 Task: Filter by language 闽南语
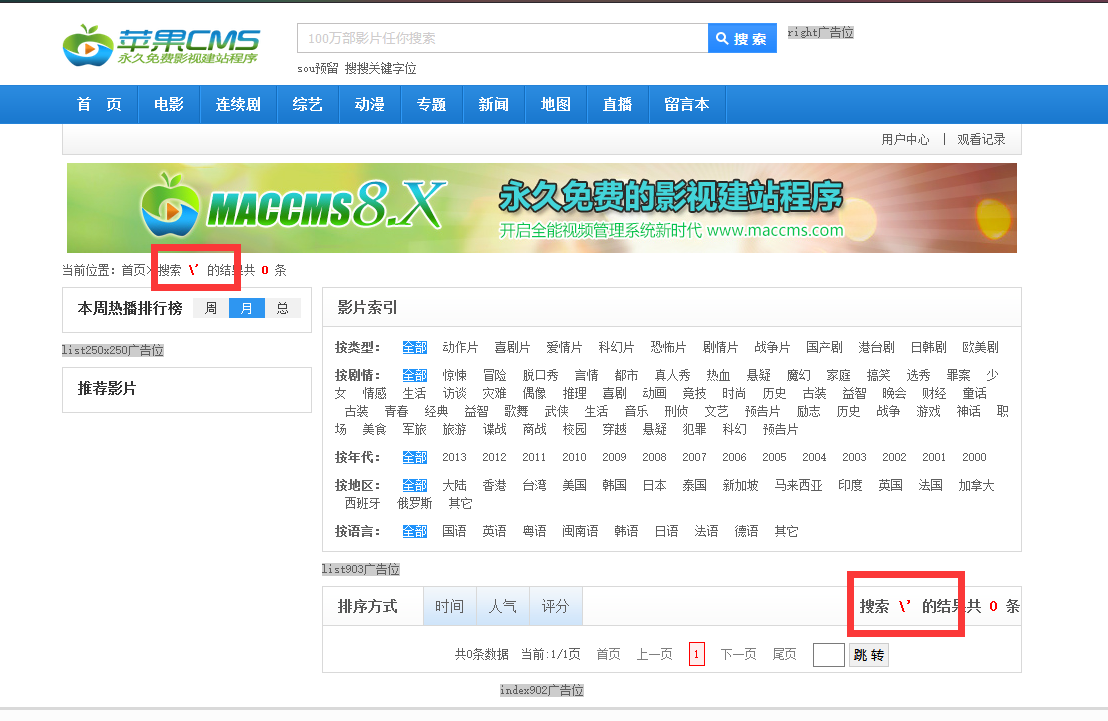click(580, 532)
